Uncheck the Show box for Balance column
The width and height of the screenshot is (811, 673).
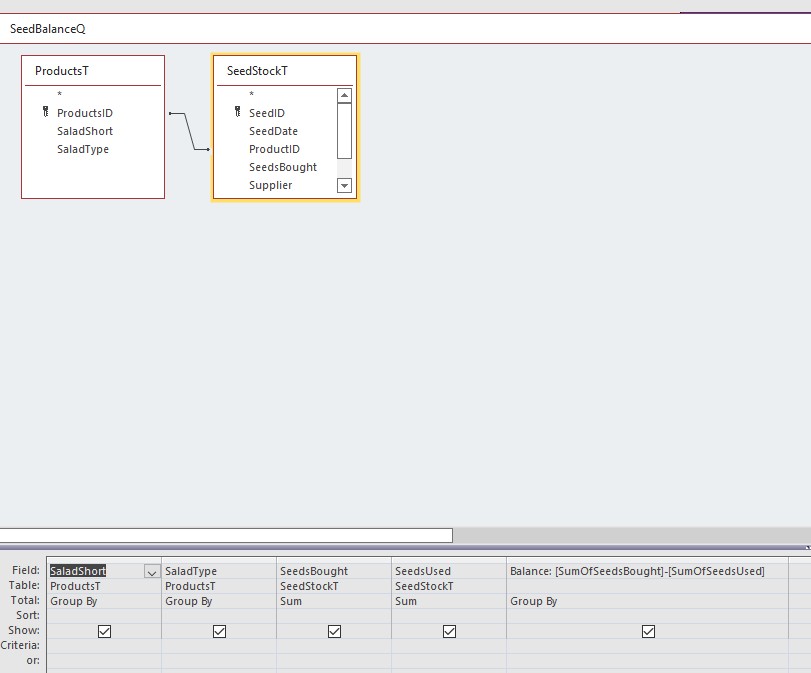pyautogui.click(x=648, y=631)
